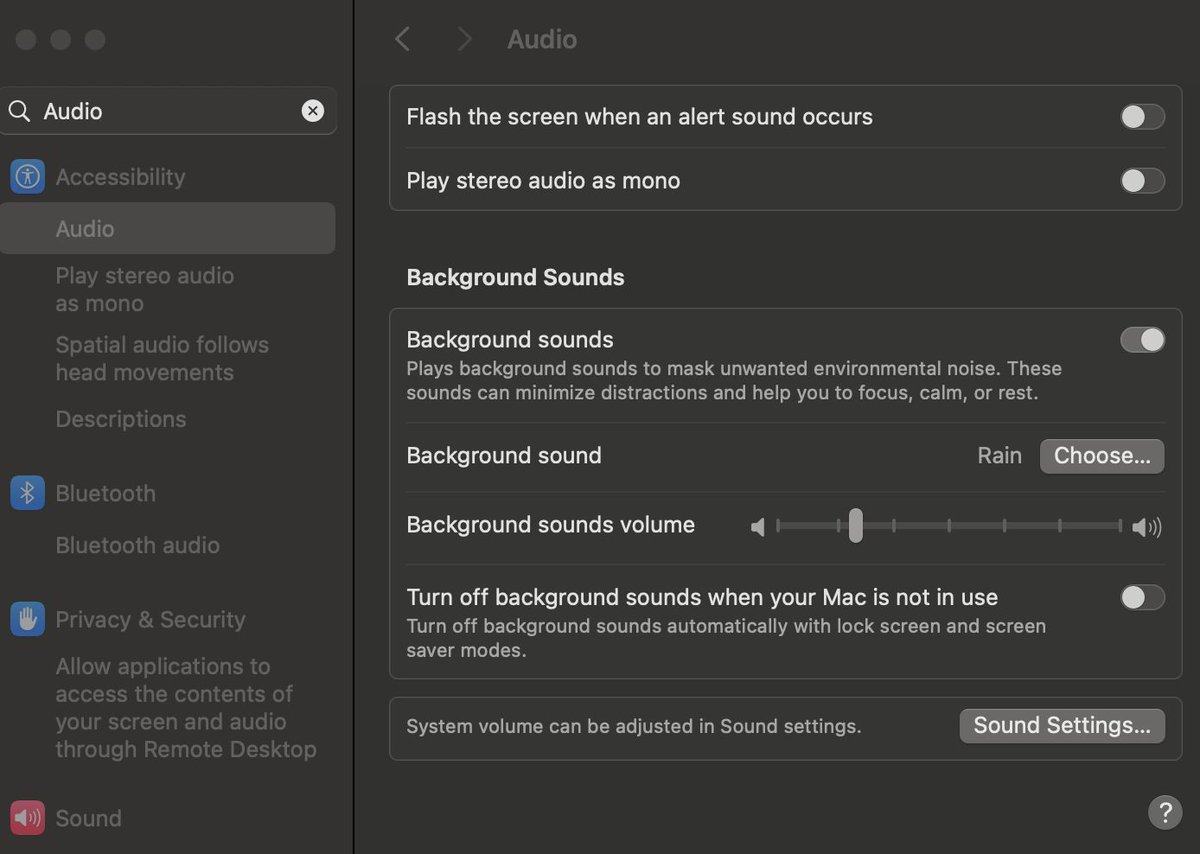Click the Background sounds volume slider handle
Screen dimensions: 1200x854
pos(855,525)
